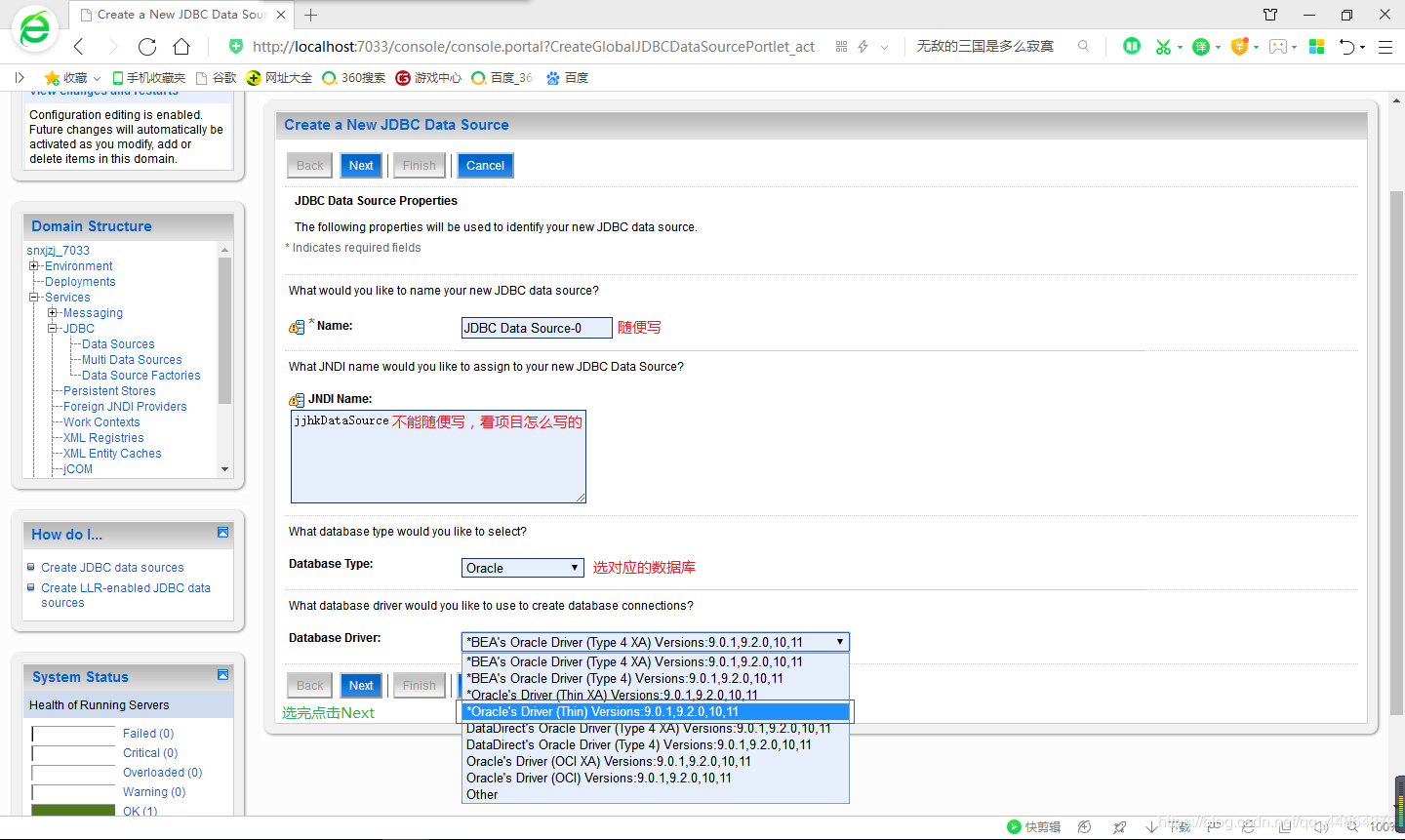Select DataDirect's Oracle Driver (Type 4) option
Image resolution: width=1405 pixels, height=840 pixels.
pos(656,744)
